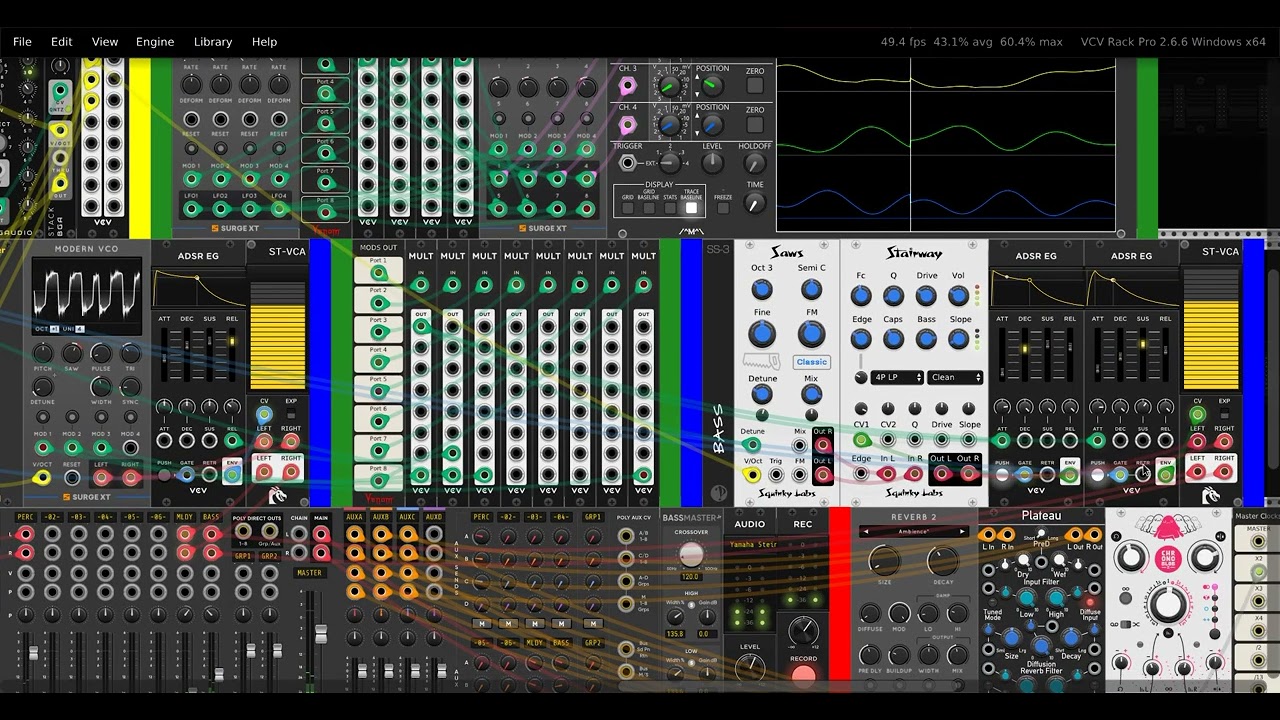Image resolution: width=1280 pixels, height=720 pixels.
Task: Click the CH. 3 POSITION knob
Action: click(712, 86)
